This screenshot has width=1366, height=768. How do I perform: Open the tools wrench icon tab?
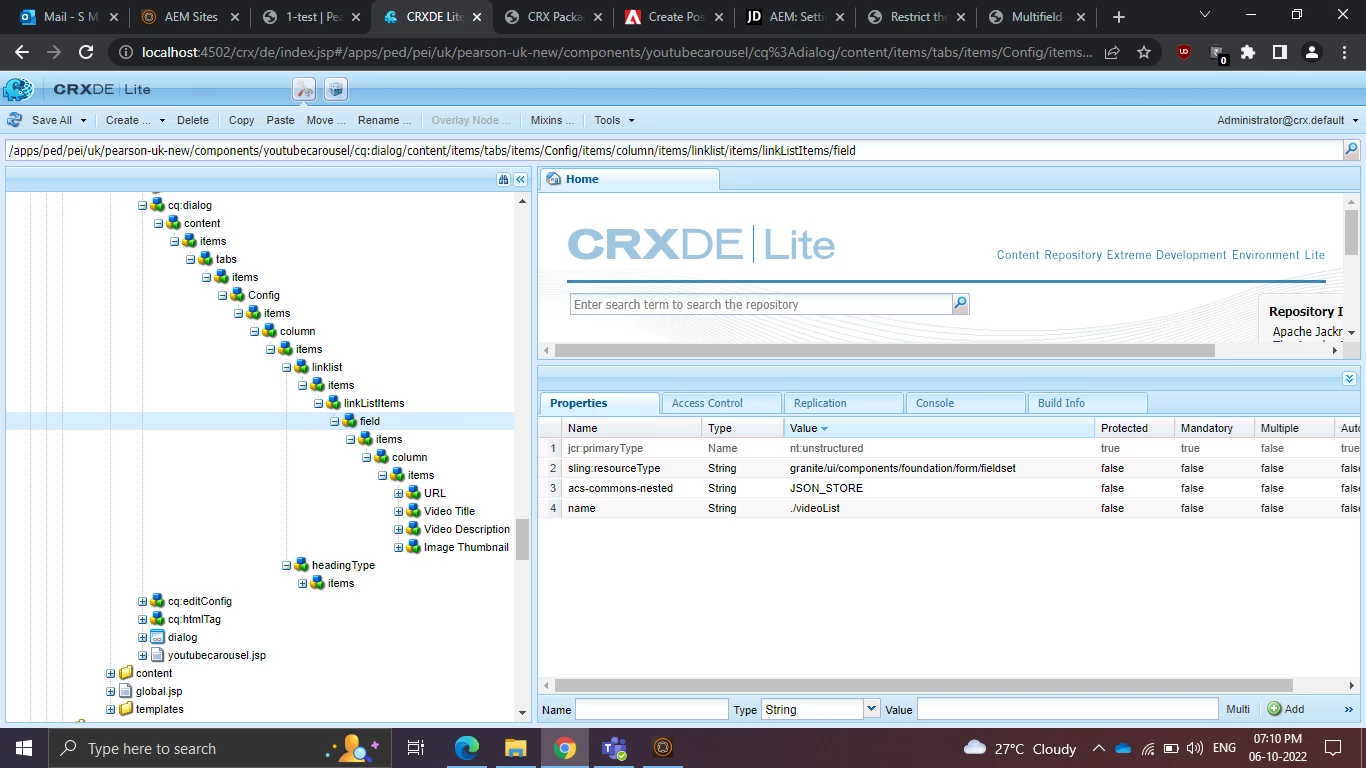pyautogui.click(x=304, y=89)
